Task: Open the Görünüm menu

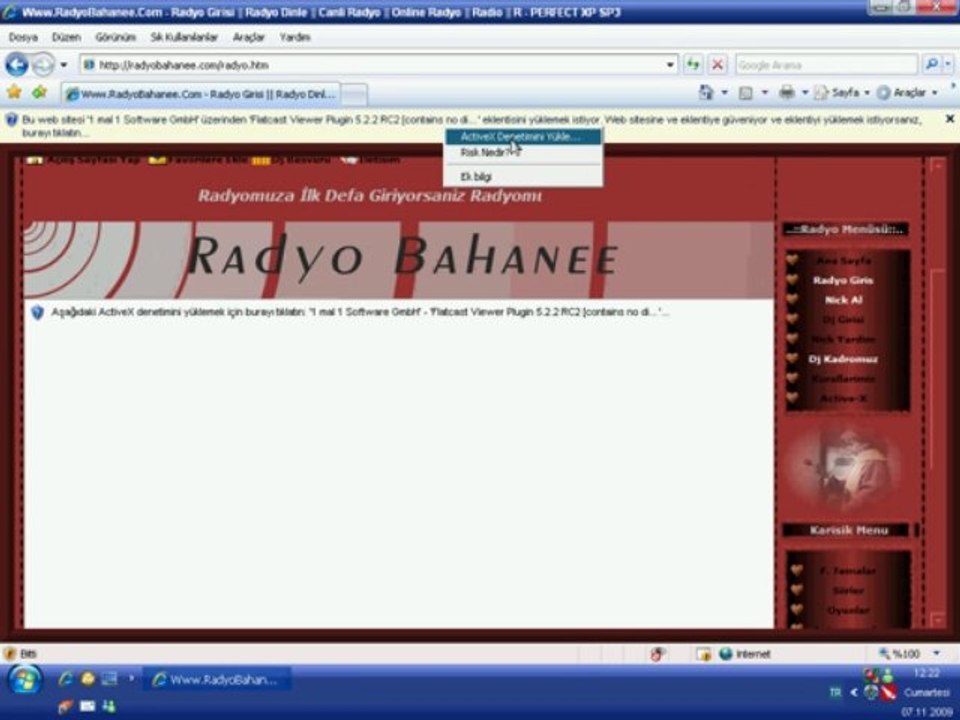Action: tap(115, 37)
